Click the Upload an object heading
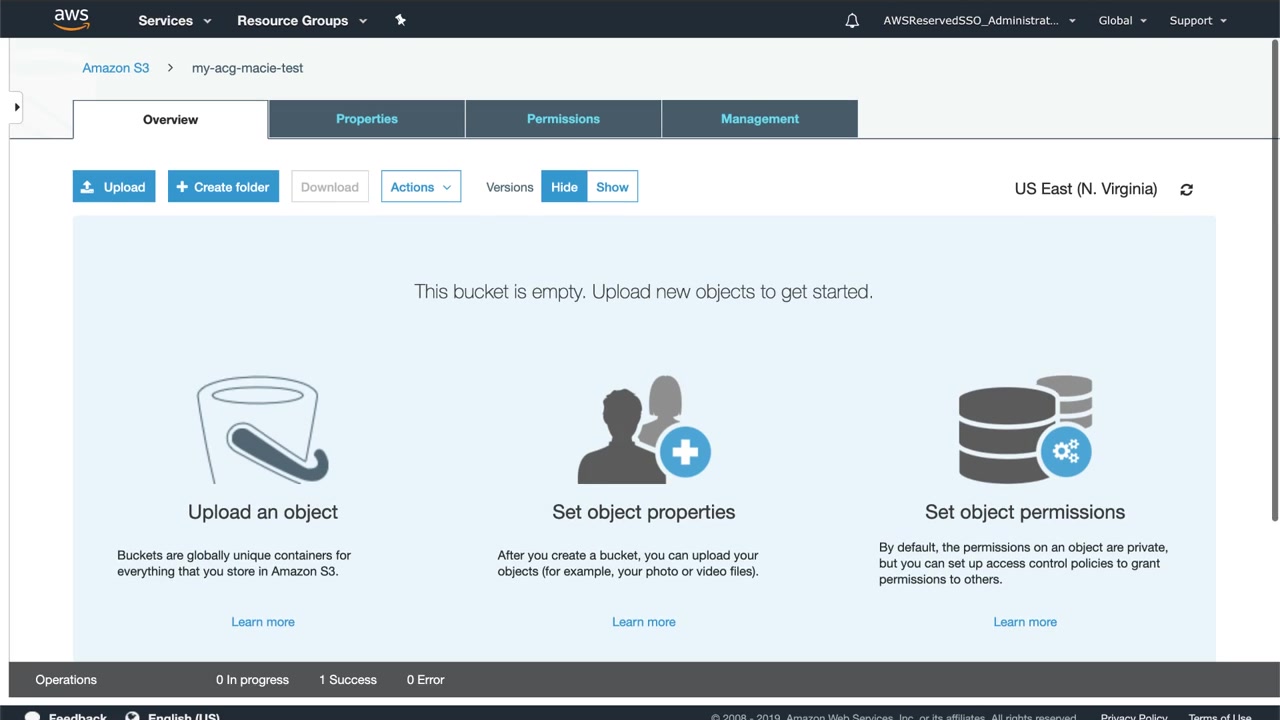 tap(263, 512)
